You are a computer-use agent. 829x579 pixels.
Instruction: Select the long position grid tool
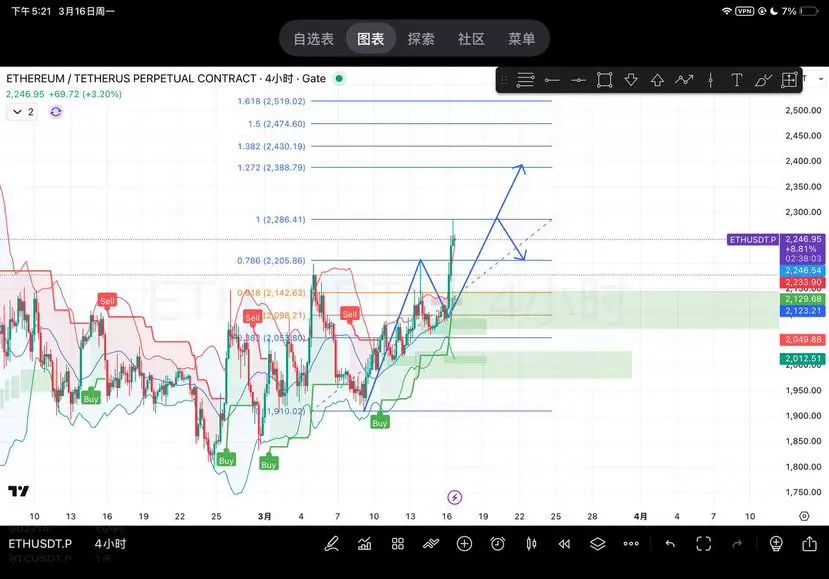(x=789, y=80)
